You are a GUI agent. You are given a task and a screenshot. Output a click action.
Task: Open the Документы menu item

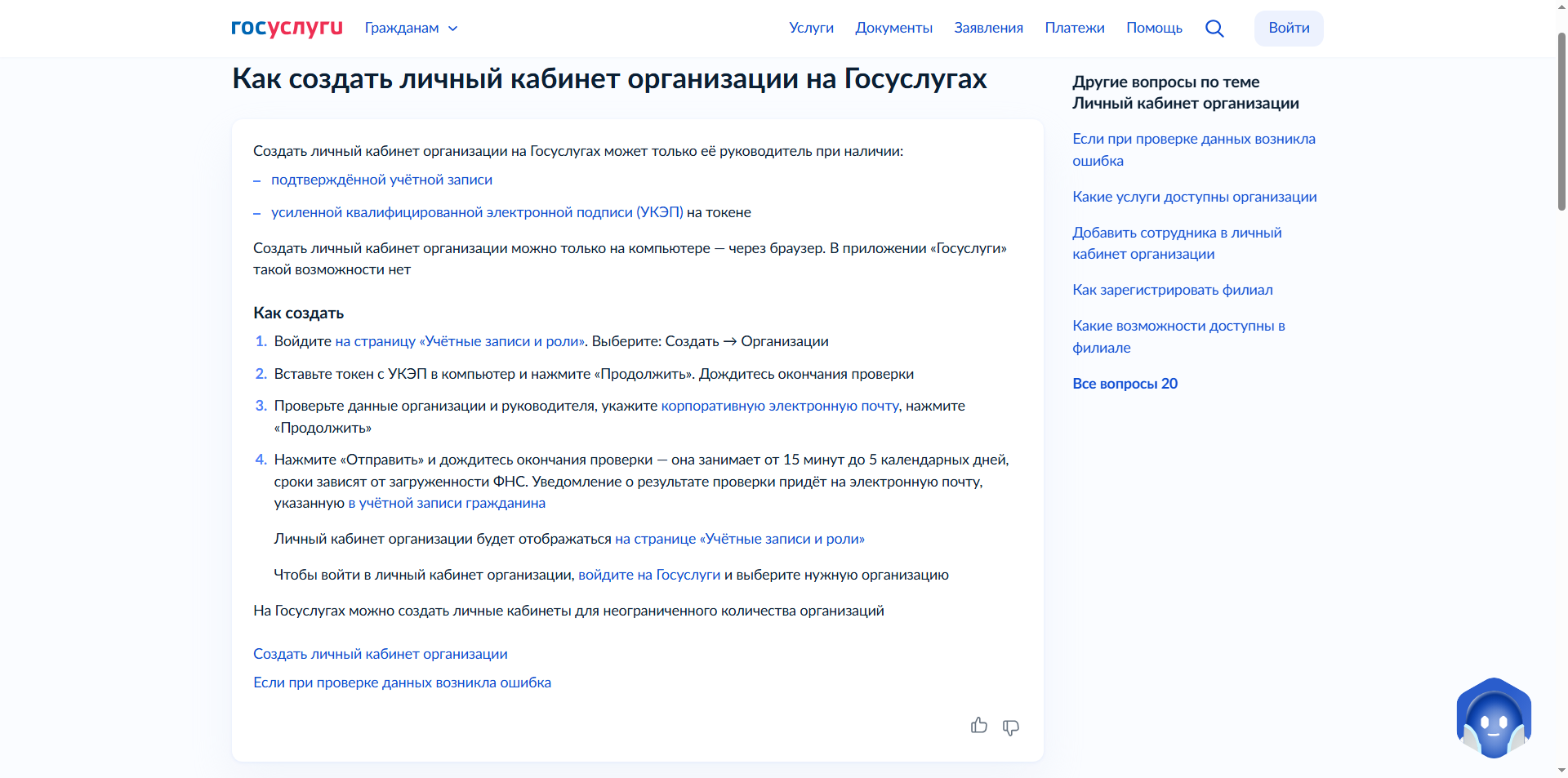click(893, 28)
